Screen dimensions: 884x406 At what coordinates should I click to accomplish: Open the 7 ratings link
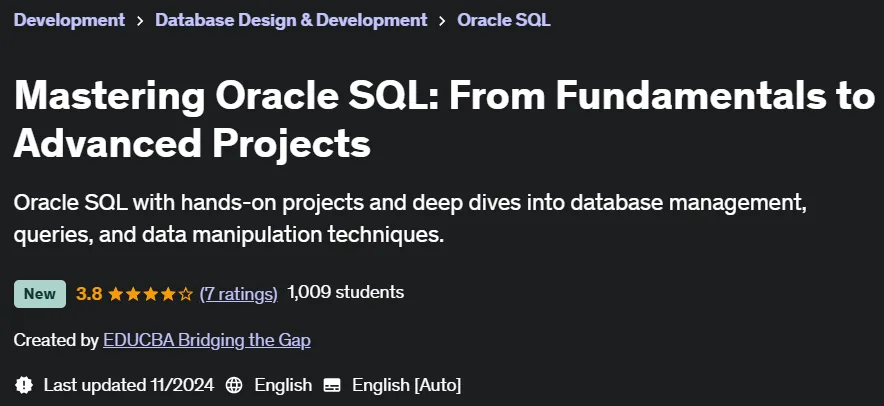tap(238, 294)
